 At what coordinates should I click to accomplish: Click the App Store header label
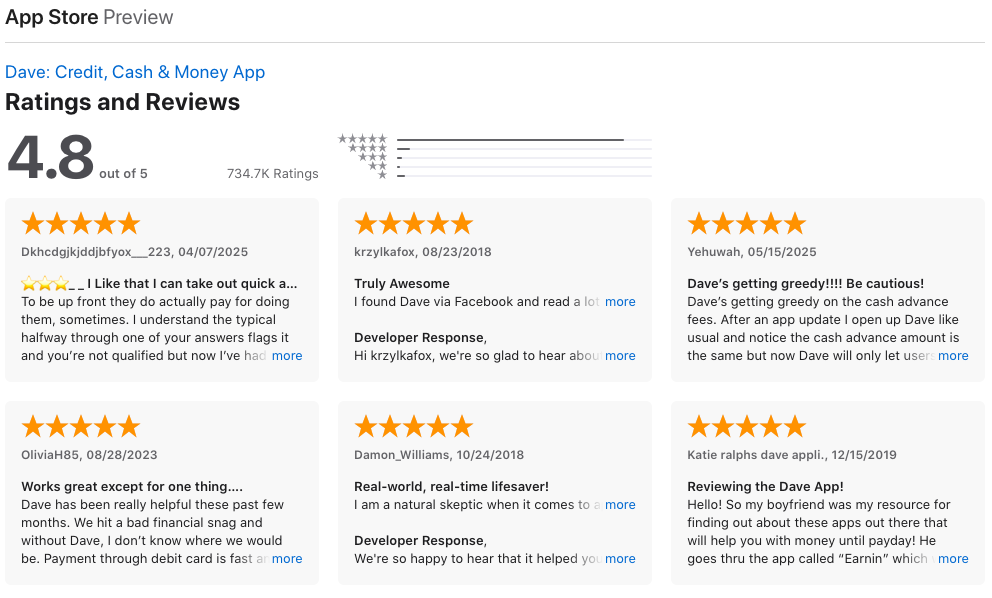51,17
